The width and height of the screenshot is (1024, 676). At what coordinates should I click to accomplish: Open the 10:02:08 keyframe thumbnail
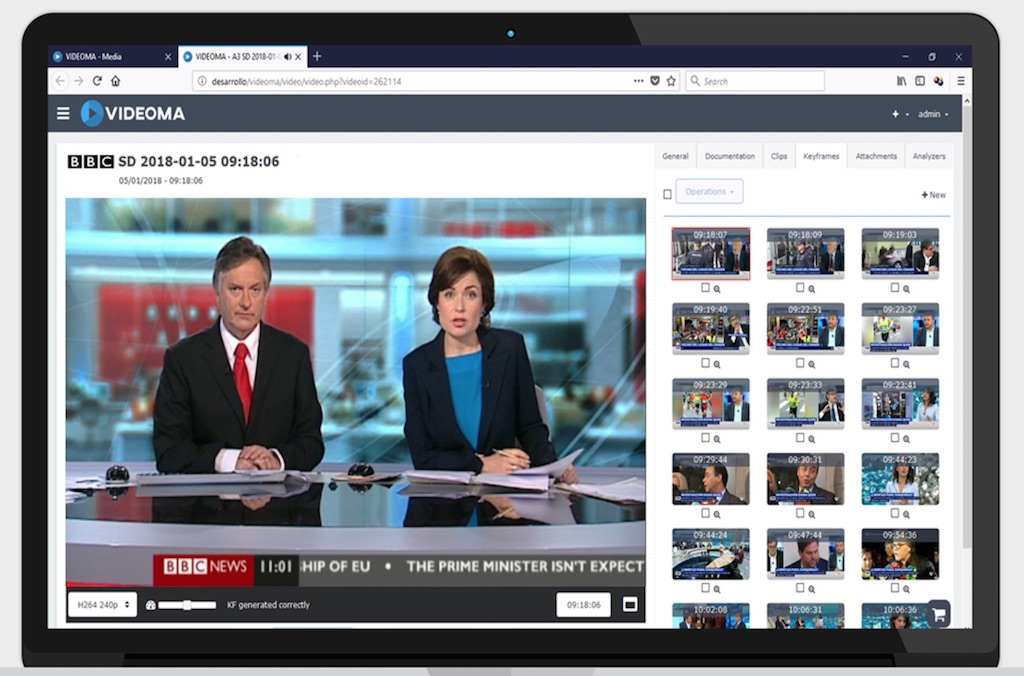(711, 616)
